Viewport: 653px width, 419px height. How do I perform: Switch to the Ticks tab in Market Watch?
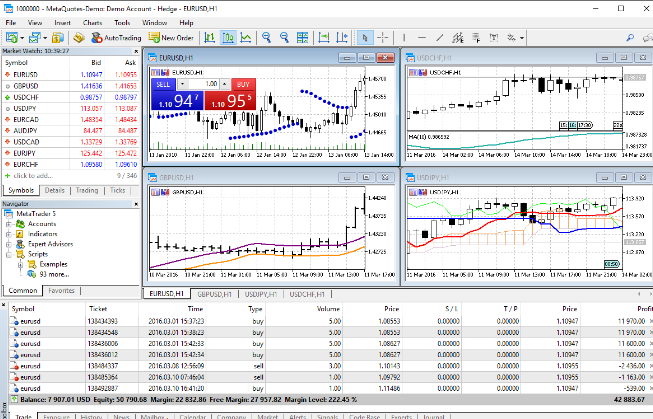pos(118,189)
